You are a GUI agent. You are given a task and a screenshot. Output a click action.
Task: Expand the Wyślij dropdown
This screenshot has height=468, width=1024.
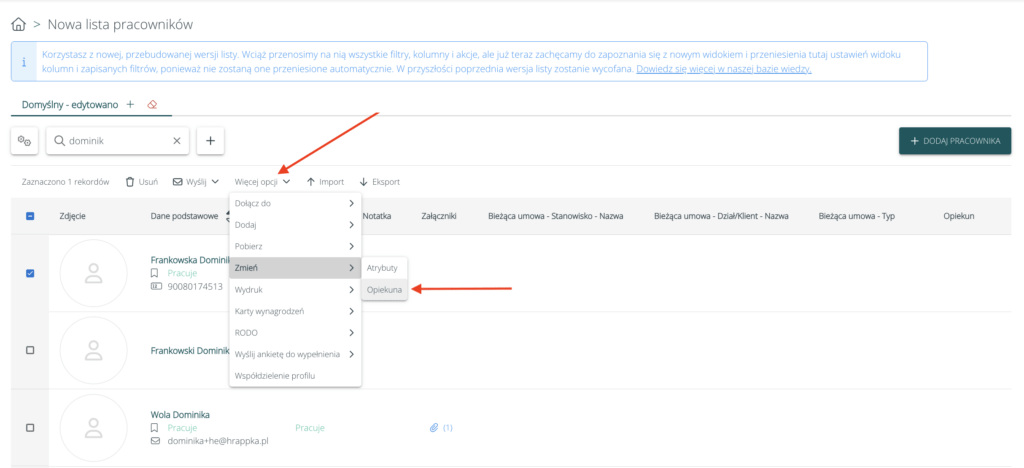click(196, 182)
